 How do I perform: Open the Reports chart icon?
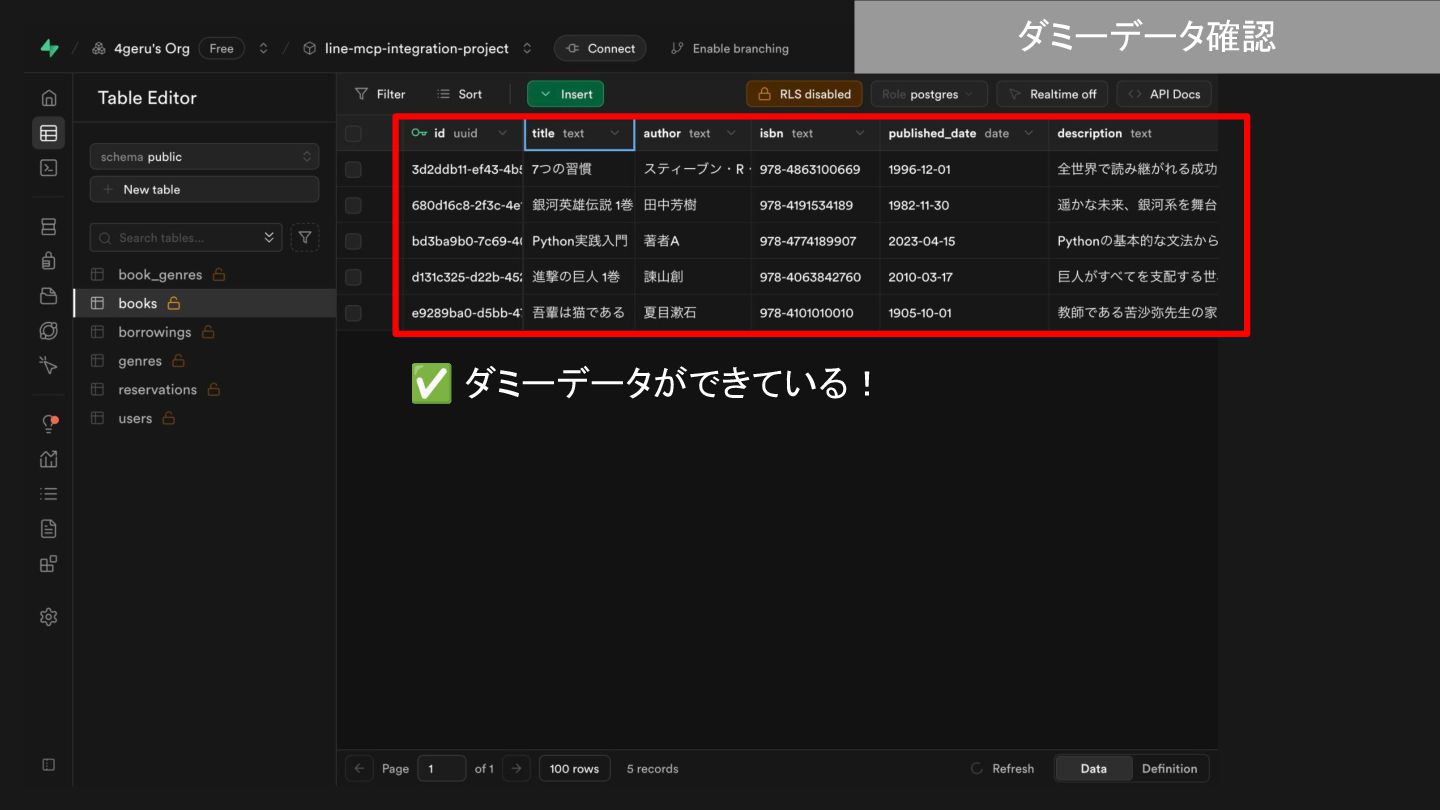click(x=48, y=459)
